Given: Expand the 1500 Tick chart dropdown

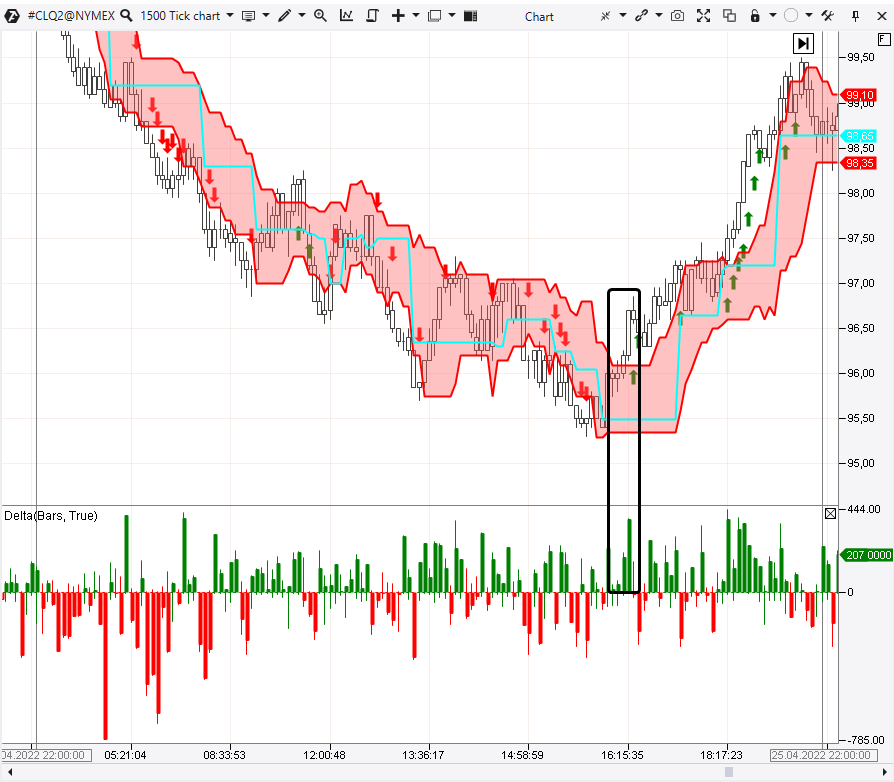Looking at the screenshot, I should pyautogui.click(x=231, y=16).
